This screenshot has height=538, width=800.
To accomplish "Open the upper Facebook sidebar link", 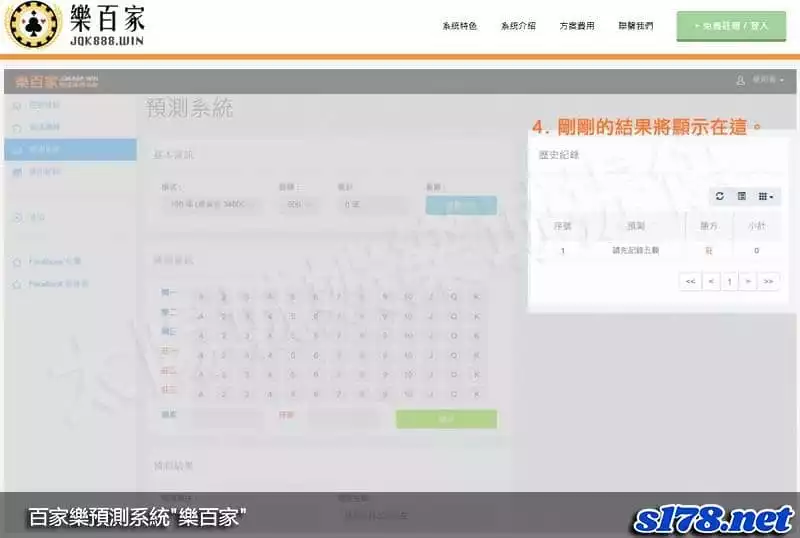I will coord(55,261).
